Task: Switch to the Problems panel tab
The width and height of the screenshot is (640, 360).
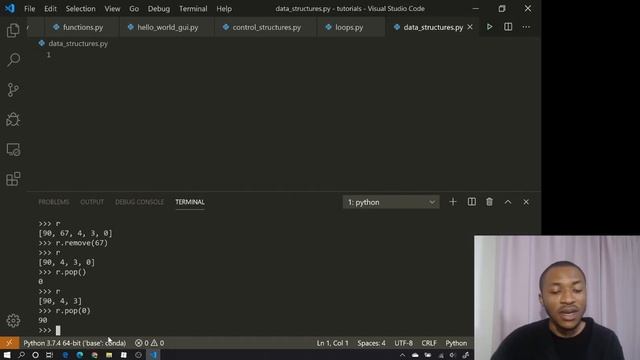Action: [53, 202]
